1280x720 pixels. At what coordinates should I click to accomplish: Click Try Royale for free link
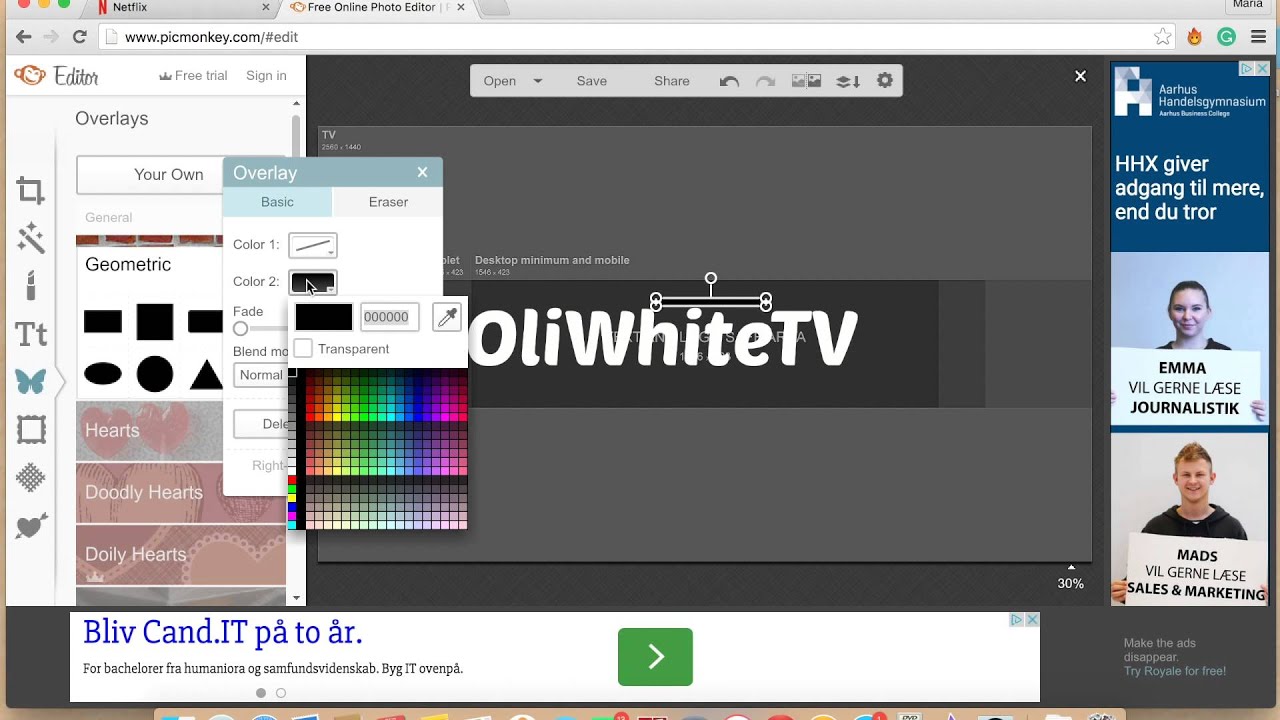[x=1175, y=671]
